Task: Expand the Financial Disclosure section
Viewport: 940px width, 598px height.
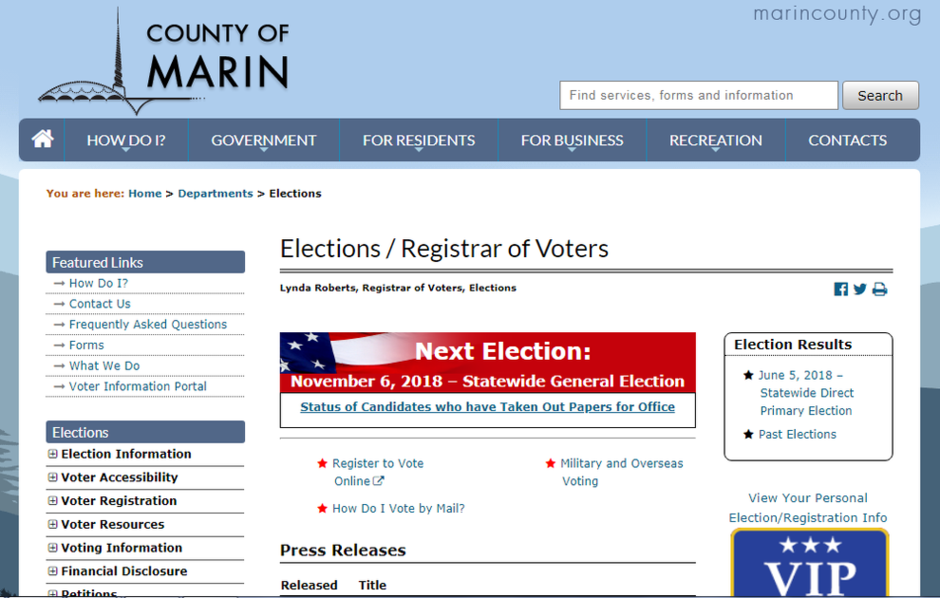Action: 53,572
